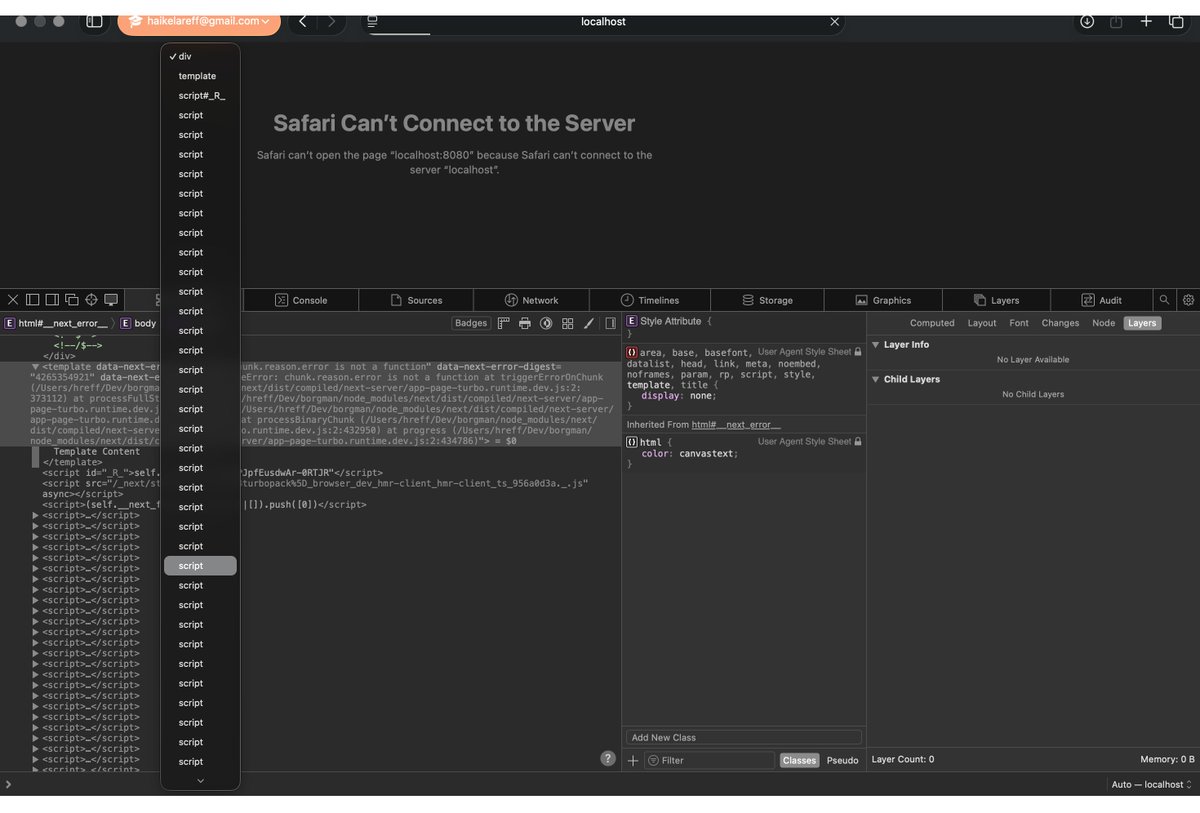Toggle details sidebar icon in DOM toolbar
The image size is (1200, 813).
(610, 323)
